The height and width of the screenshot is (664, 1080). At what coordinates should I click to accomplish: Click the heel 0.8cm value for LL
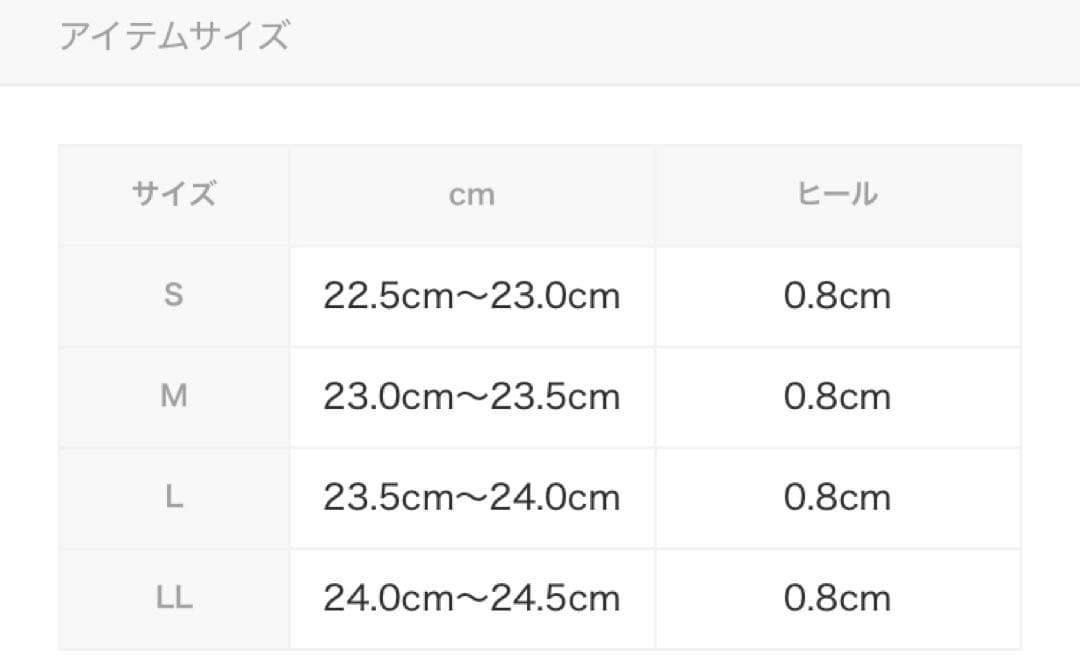(x=837, y=598)
